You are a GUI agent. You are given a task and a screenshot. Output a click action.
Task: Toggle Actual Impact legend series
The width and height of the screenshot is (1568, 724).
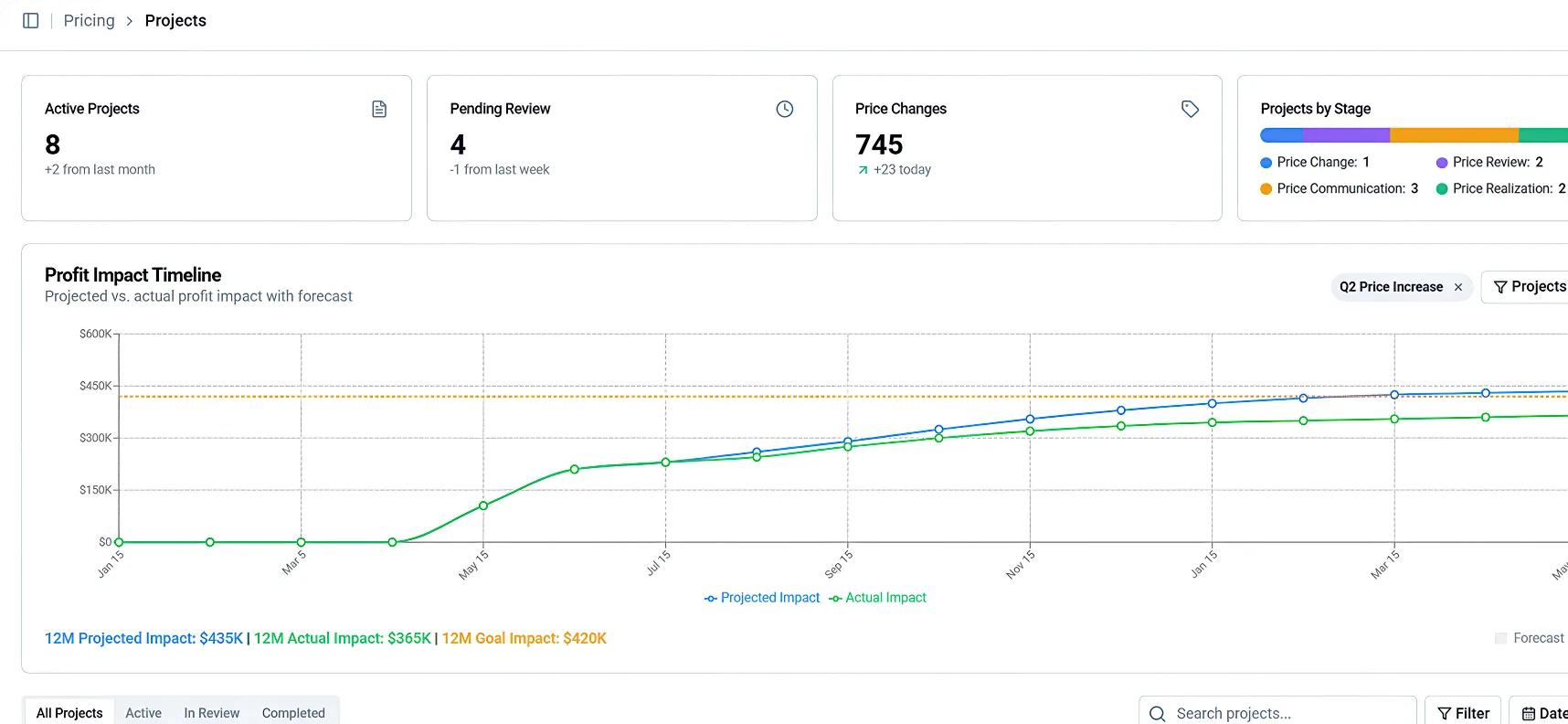877,598
